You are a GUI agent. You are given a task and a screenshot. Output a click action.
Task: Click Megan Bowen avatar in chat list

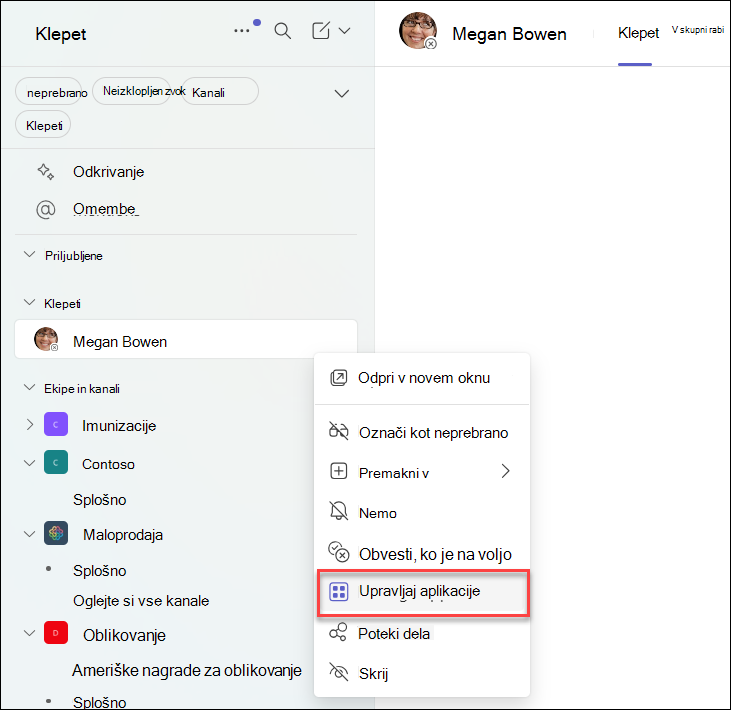46,339
